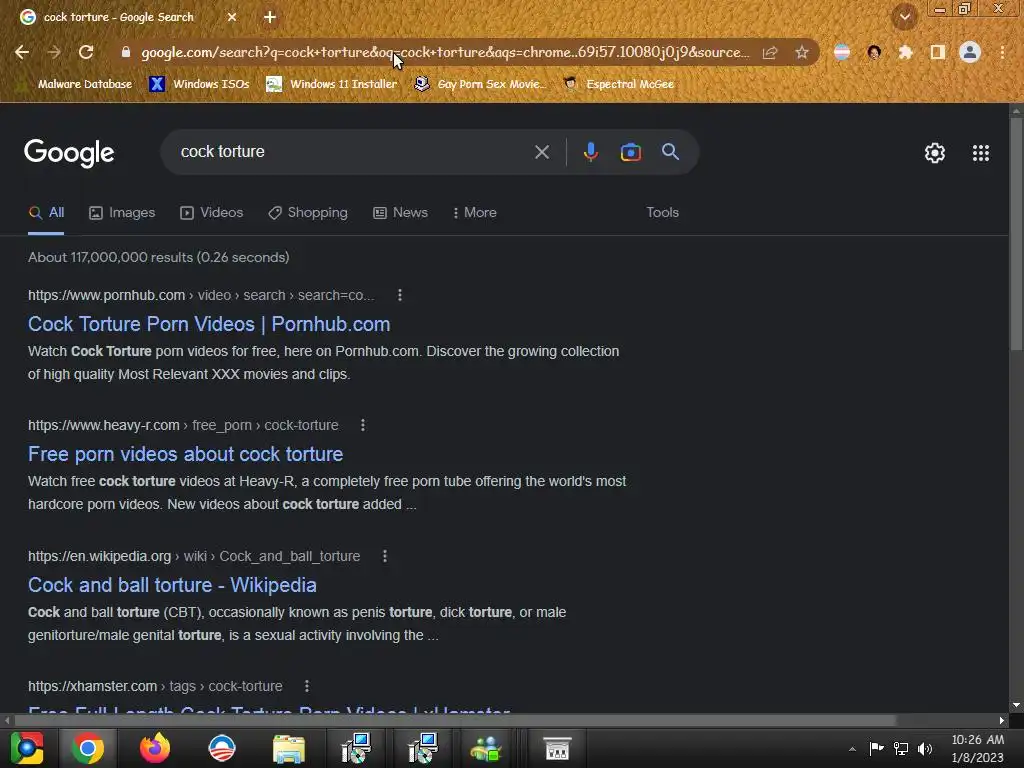Open the options menu for the first result
Screen dimensions: 1024x768
400,295
